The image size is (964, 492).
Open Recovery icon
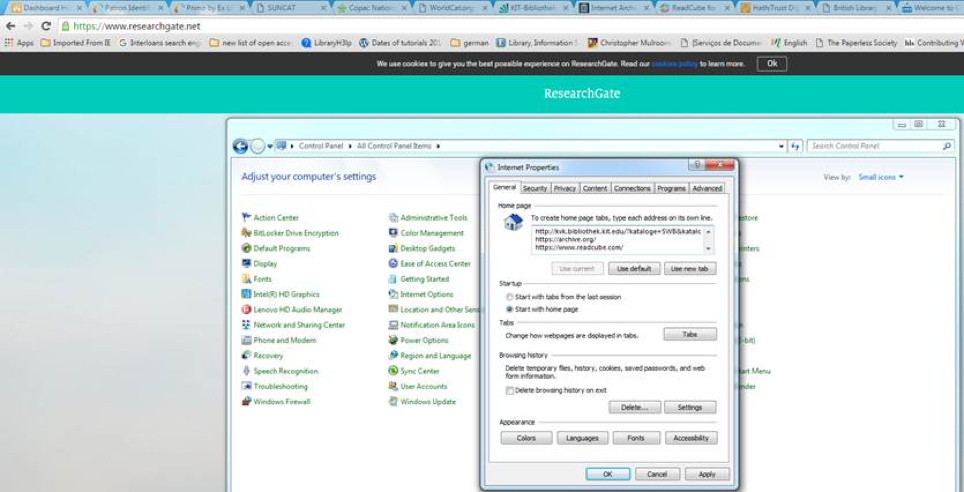pos(247,355)
